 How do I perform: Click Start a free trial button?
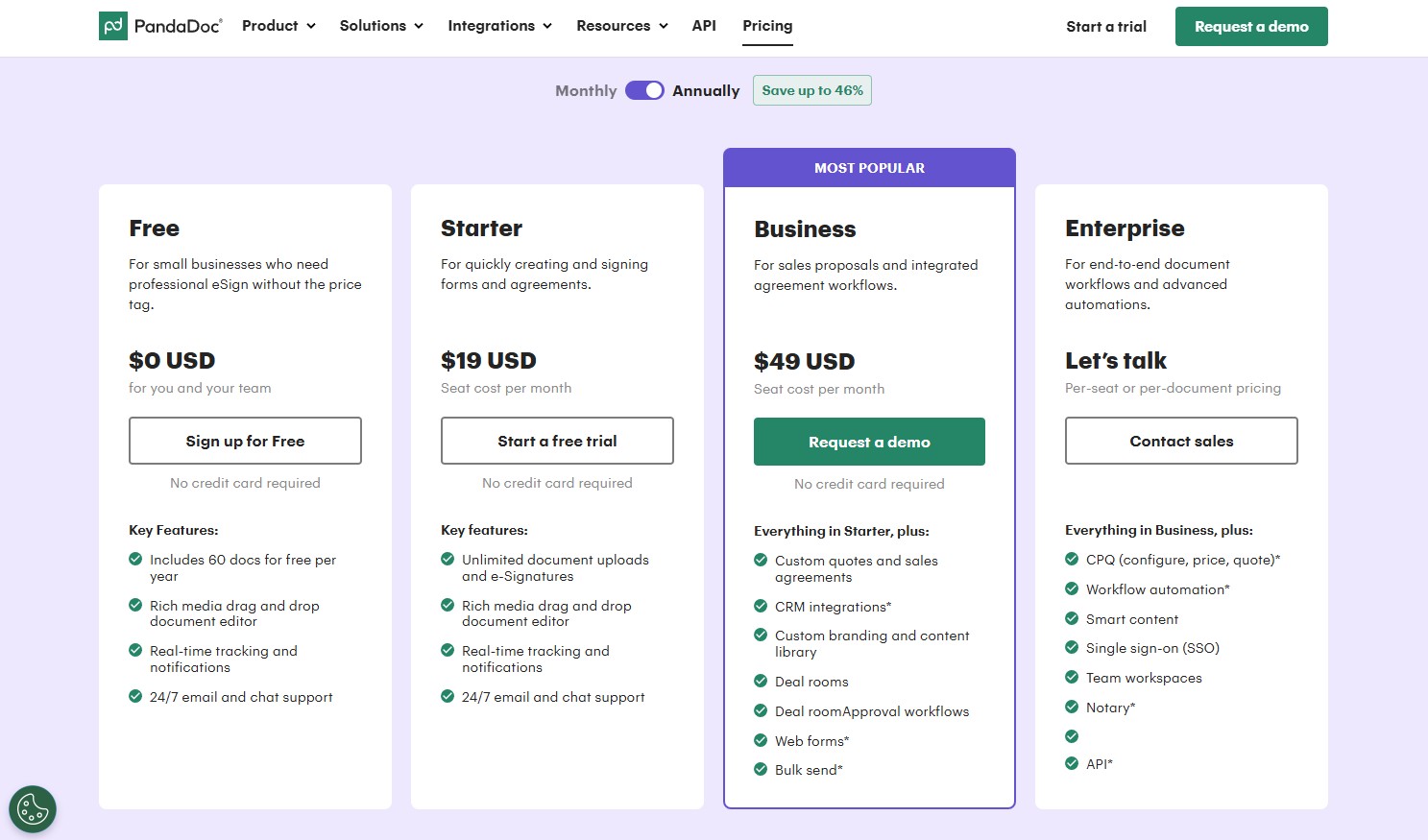557,441
